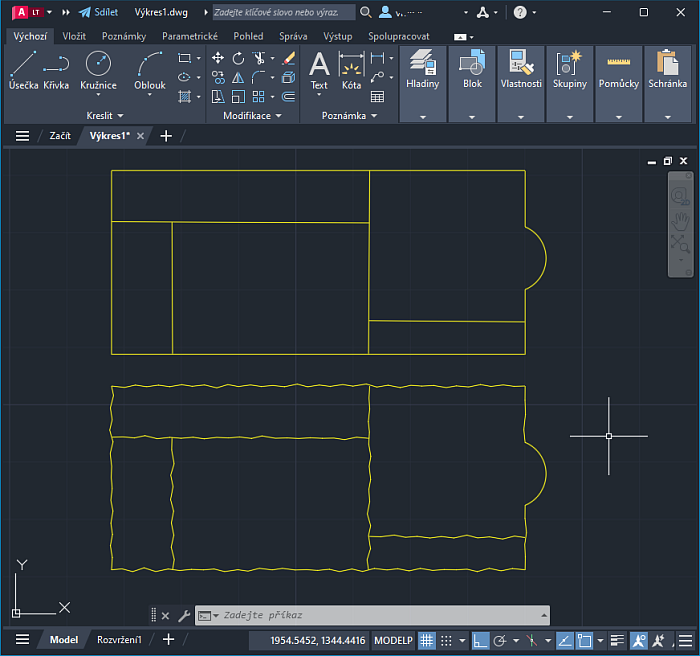The image size is (700, 656).
Task: Expand the Kreslit panel
Action: click(x=104, y=116)
